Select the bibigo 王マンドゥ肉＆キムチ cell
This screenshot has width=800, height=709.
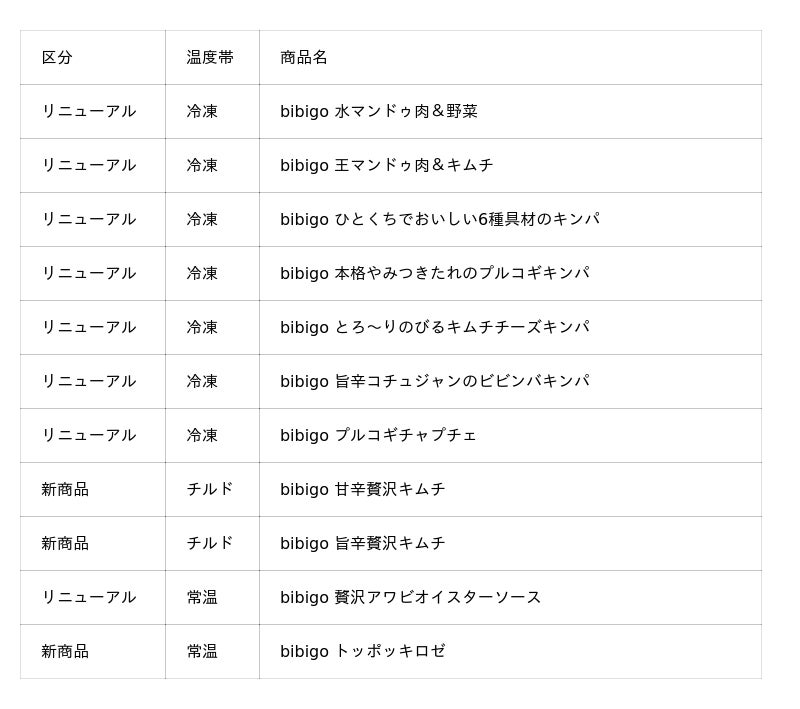point(387,166)
